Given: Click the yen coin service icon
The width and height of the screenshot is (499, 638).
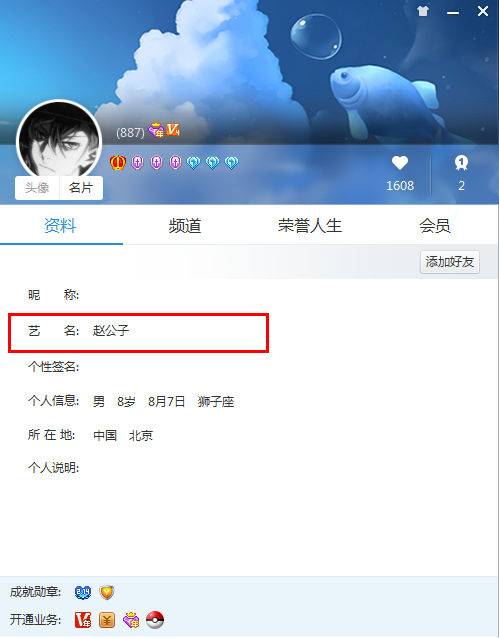Looking at the screenshot, I should (107, 620).
